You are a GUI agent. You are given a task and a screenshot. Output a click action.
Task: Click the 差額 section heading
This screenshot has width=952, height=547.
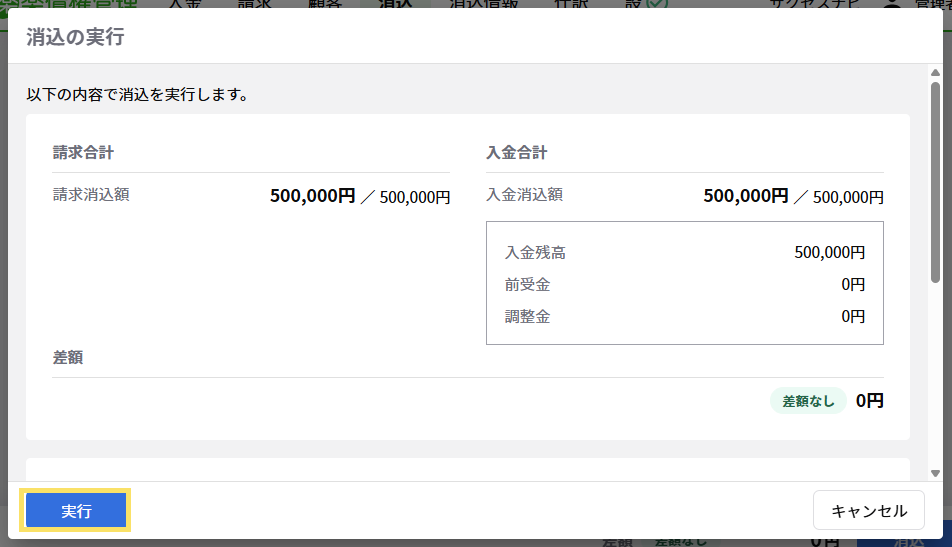point(68,358)
